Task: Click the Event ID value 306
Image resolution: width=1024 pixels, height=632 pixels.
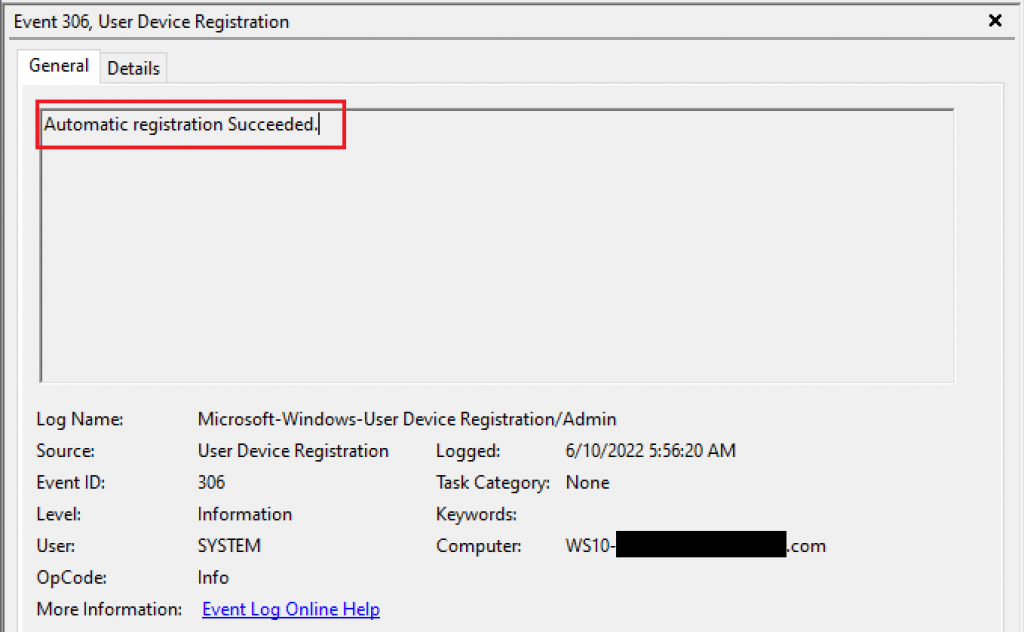Action: click(x=211, y=482)
